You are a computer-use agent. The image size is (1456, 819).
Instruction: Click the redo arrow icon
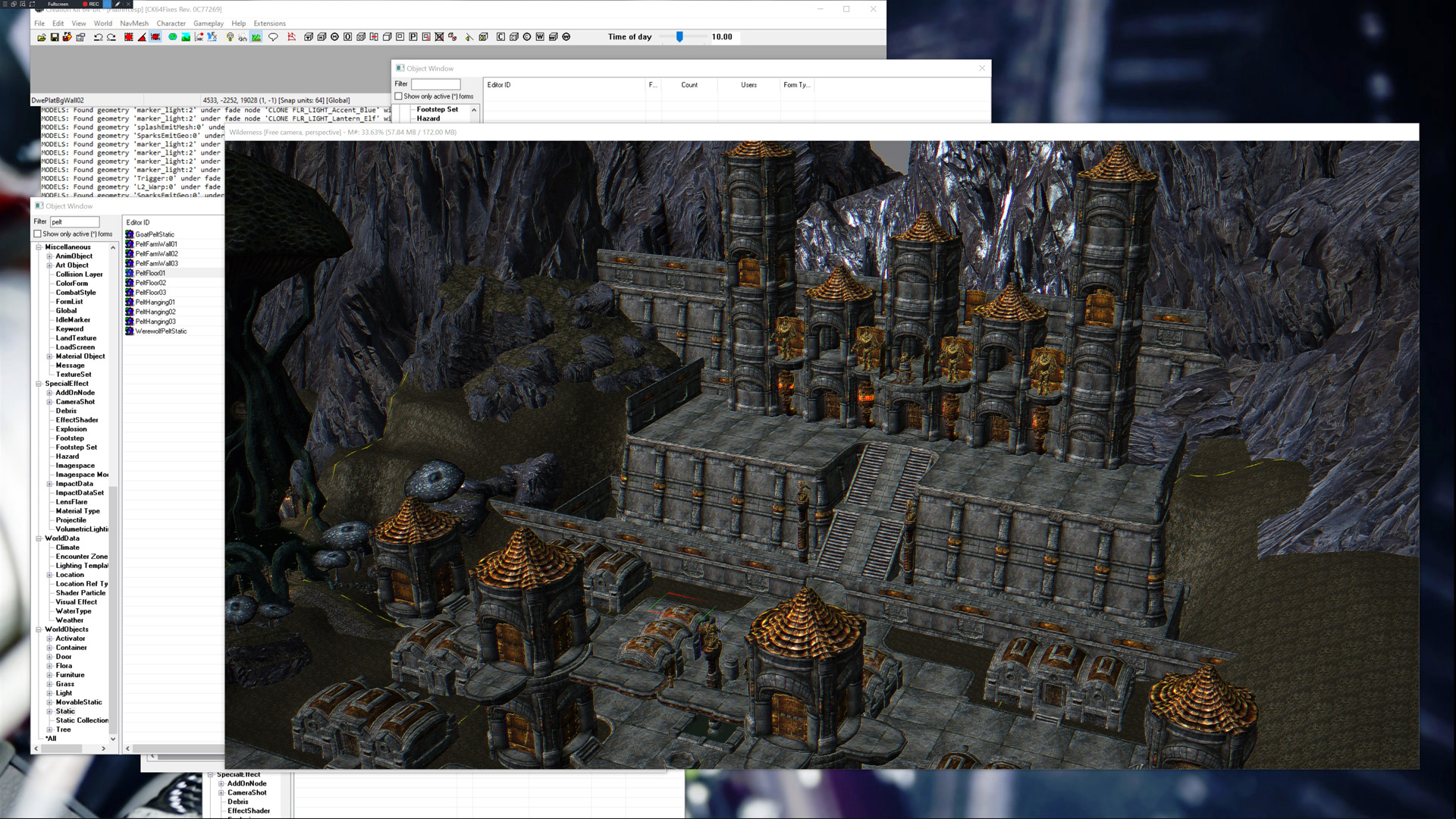[111, 37]
